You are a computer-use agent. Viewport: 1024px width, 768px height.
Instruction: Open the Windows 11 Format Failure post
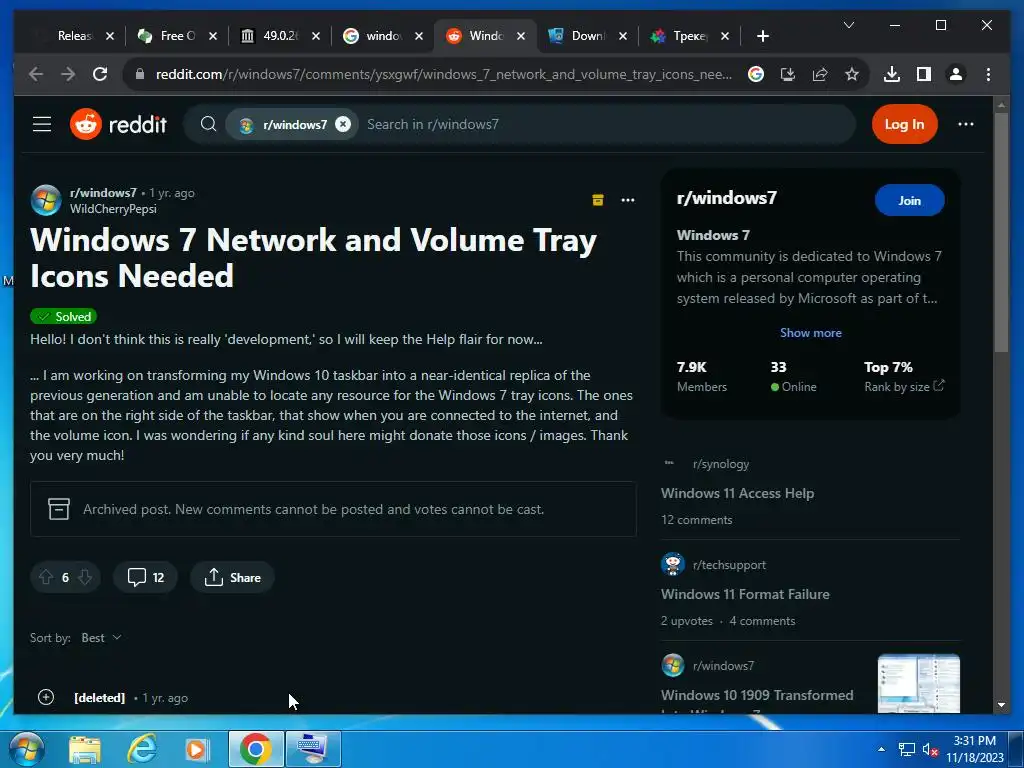pos(745,594)
